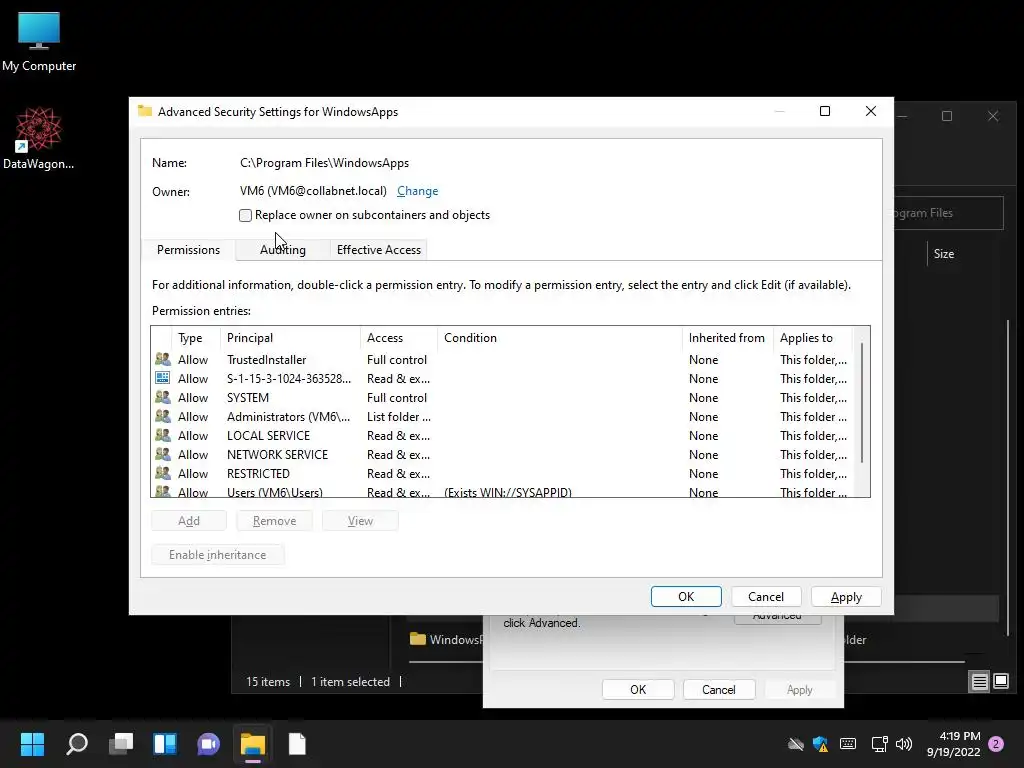Image resolution: width=1024 pixels, height=768 pixels.
Task: Click Cancel in the Properties dialog behind
Action: click(719, 690)
